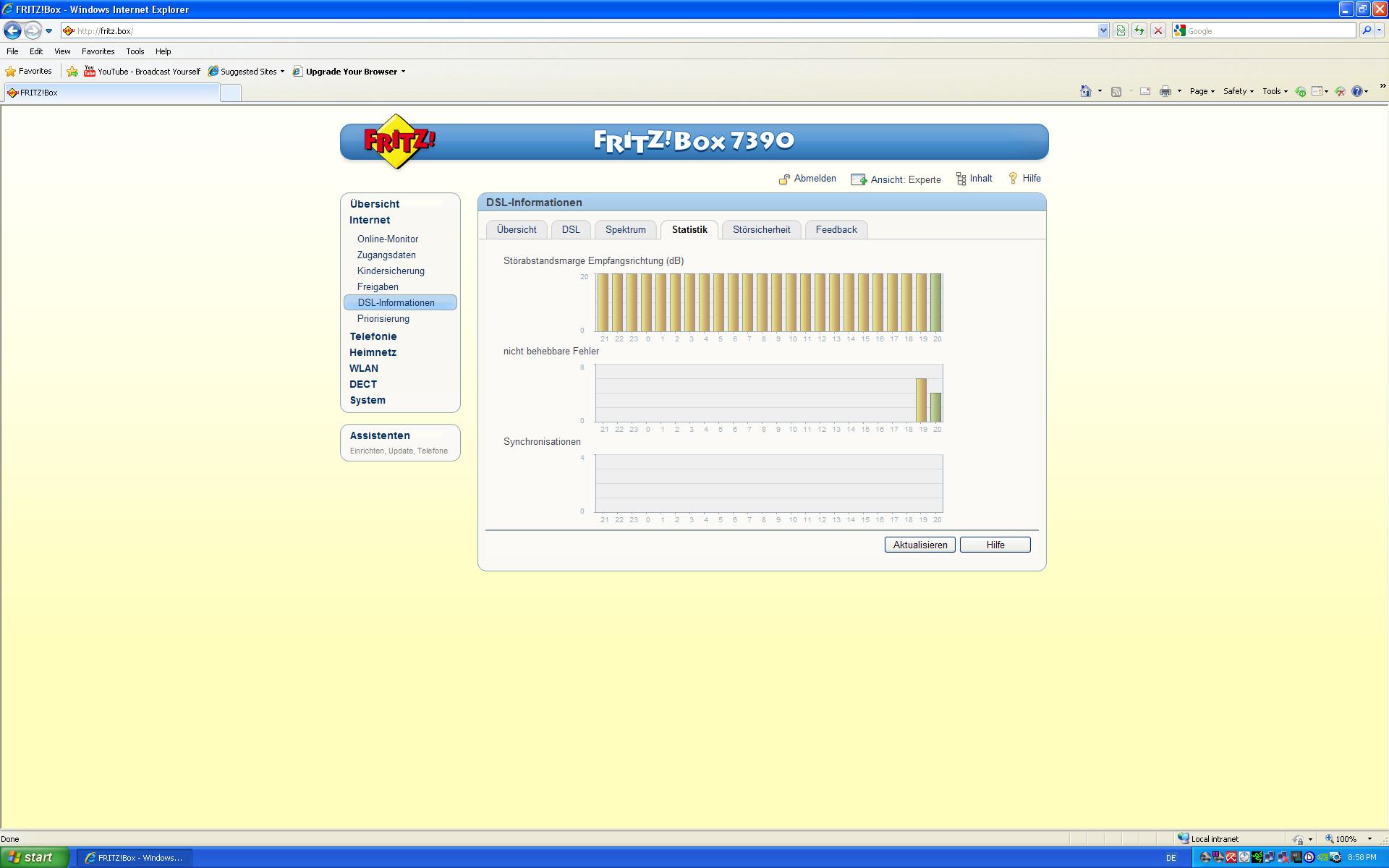1389x868 pixels.
Task: Open the Favorites menu in menu bar
Action: (98, 51)
